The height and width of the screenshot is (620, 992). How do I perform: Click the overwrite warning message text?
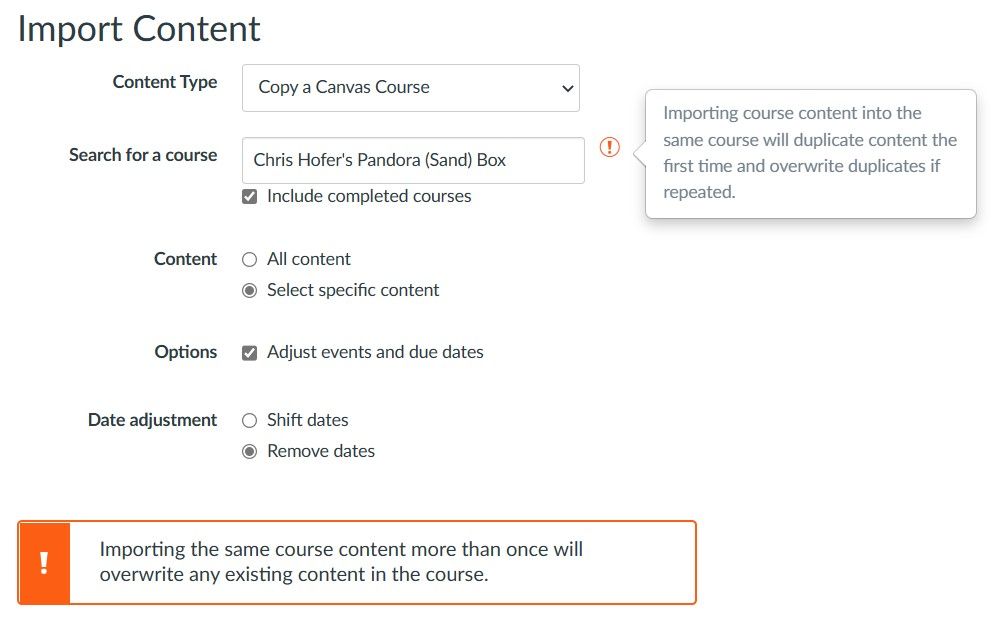click(x=341, y=562)
